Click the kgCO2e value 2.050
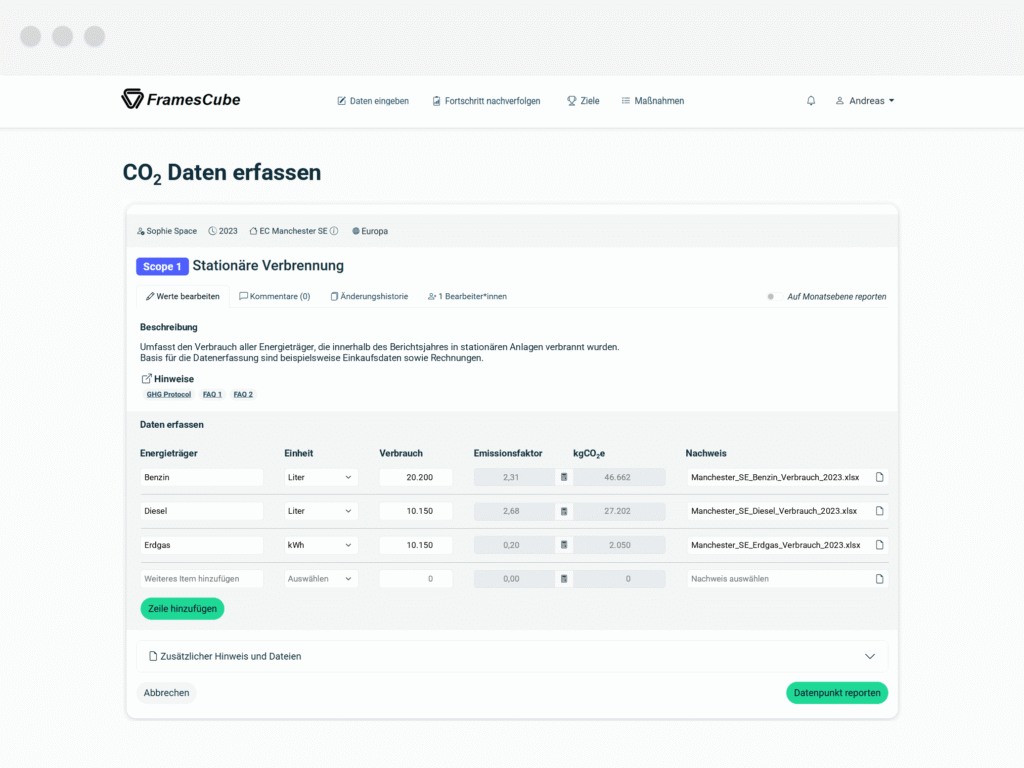The height and width of the screenshot is (768, 1024). [x=619, y=545]
